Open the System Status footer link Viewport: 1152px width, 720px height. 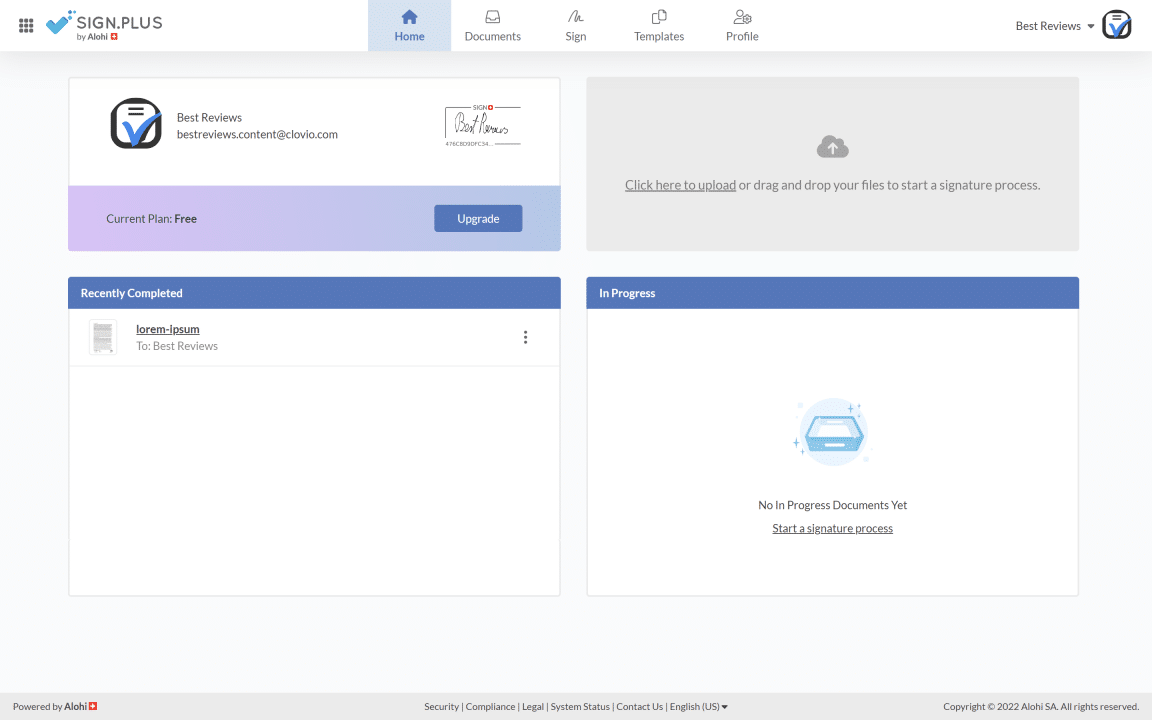click(x=580, y=706)
